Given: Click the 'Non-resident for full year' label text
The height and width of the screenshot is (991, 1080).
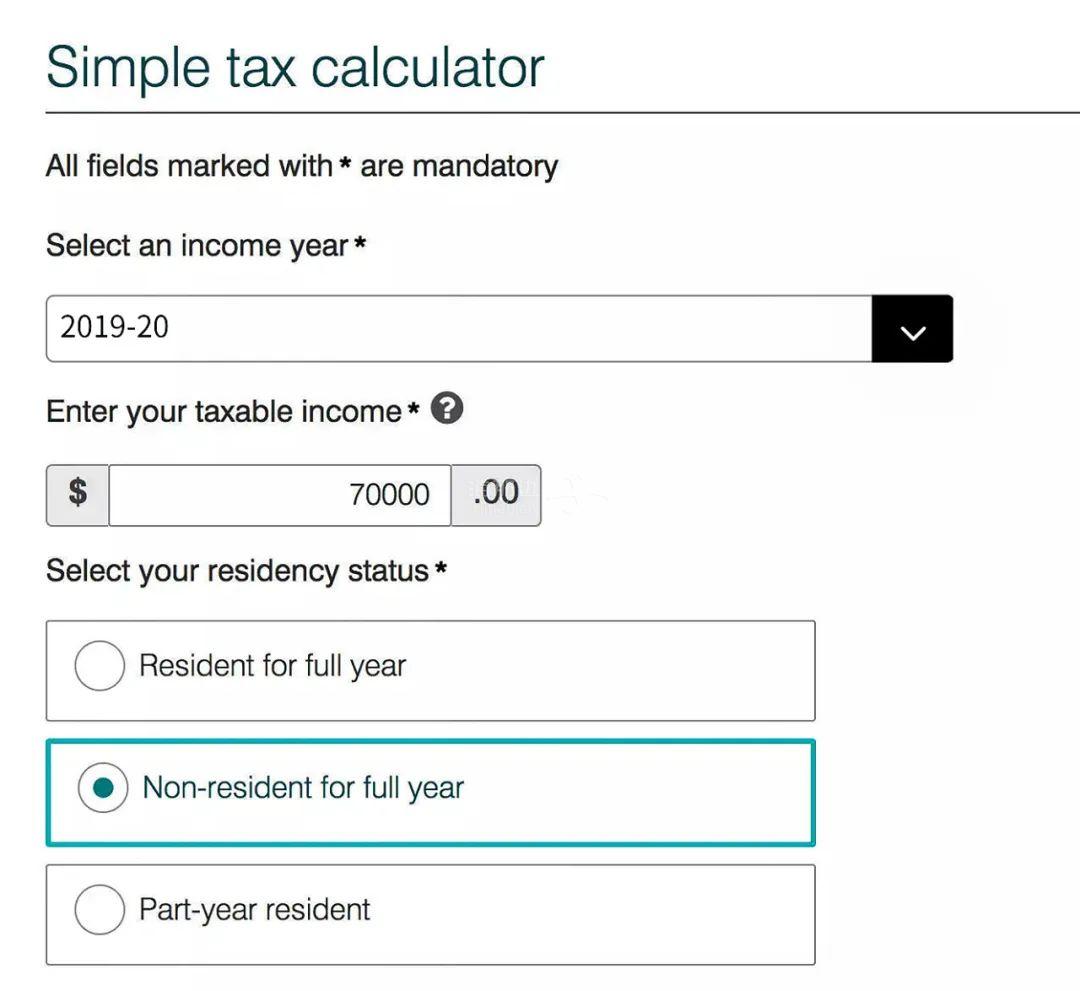Looking at the screenshot, I should (x=303, y=788).
